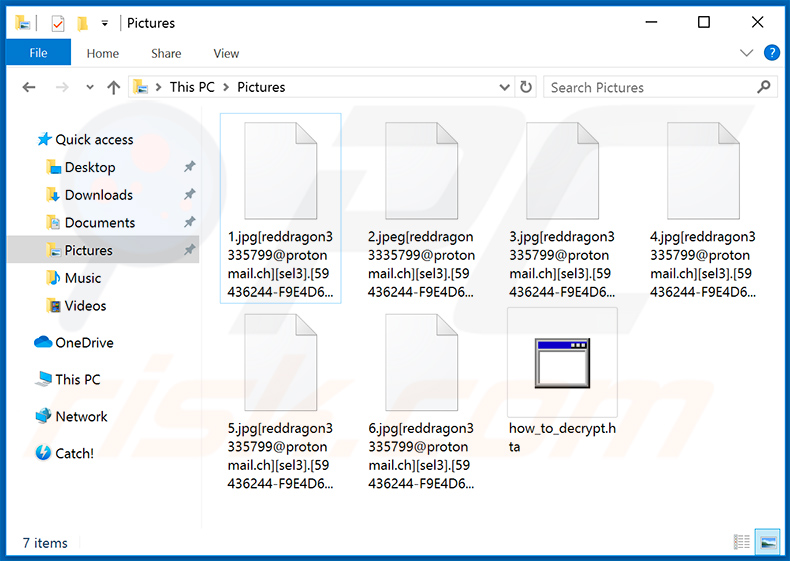Switch to the View tab
Image resolution: width=790 pixels, height=561 pixels.
point(226,54)
